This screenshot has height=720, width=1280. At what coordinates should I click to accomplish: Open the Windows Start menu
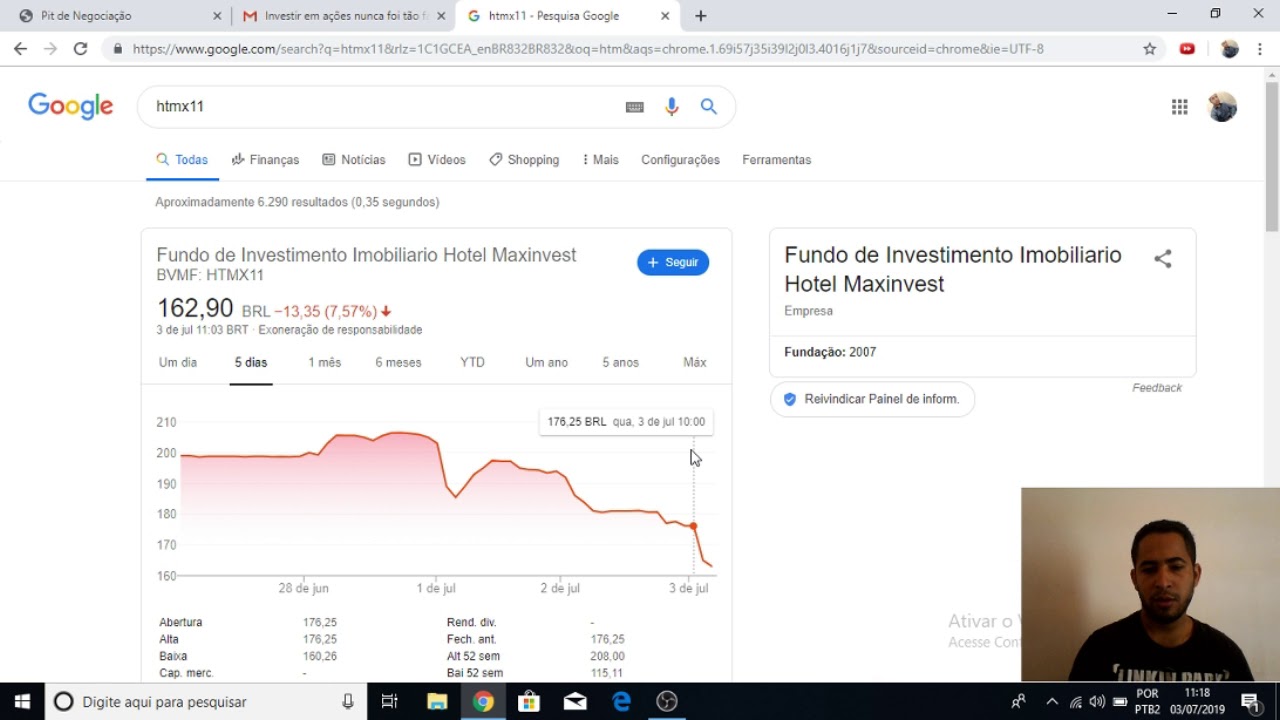[x=22, y=701]
